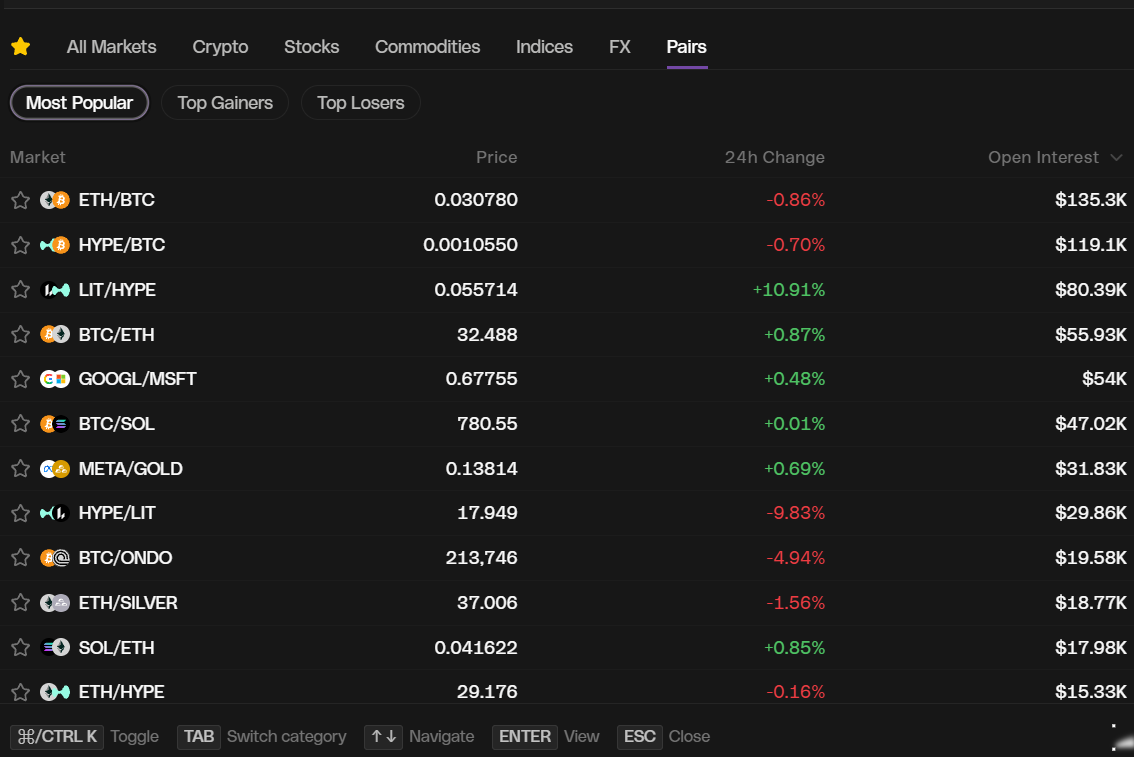Switch to All Markets tab

111,47
